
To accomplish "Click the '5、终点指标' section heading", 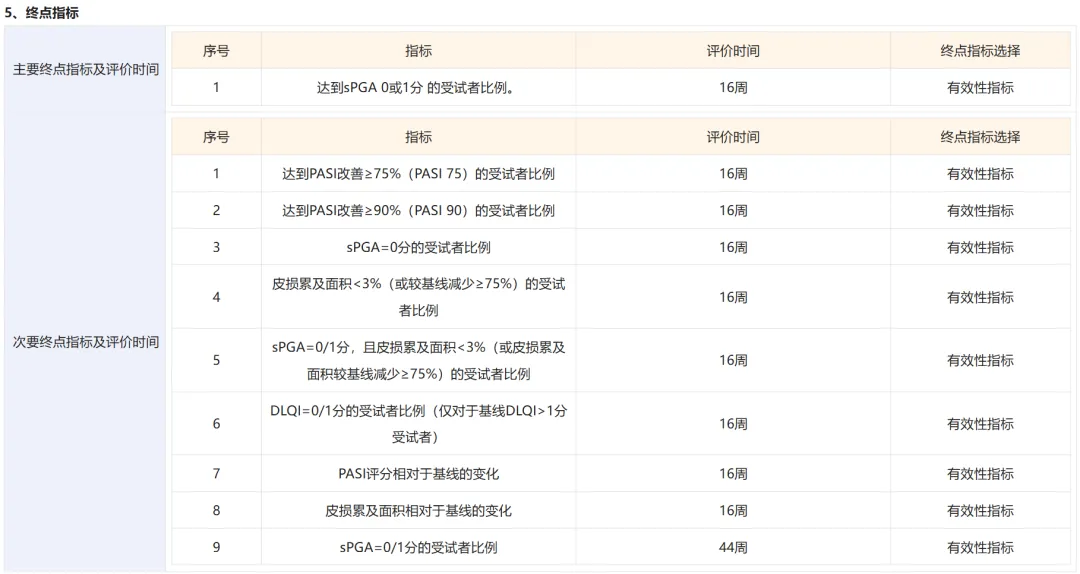I will pyautogui.click(x=42, y=13).
